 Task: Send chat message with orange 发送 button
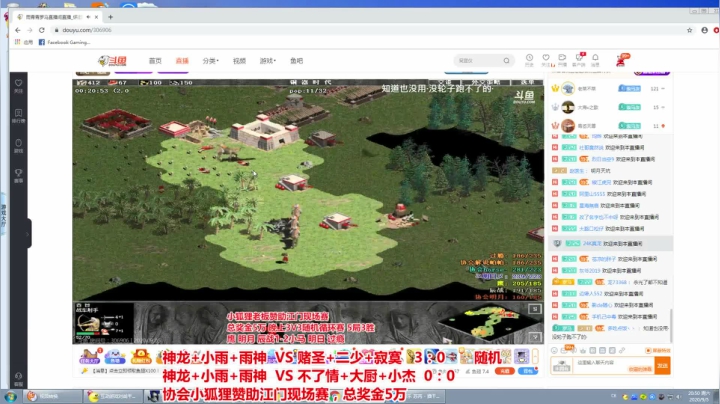click(663, 366)
